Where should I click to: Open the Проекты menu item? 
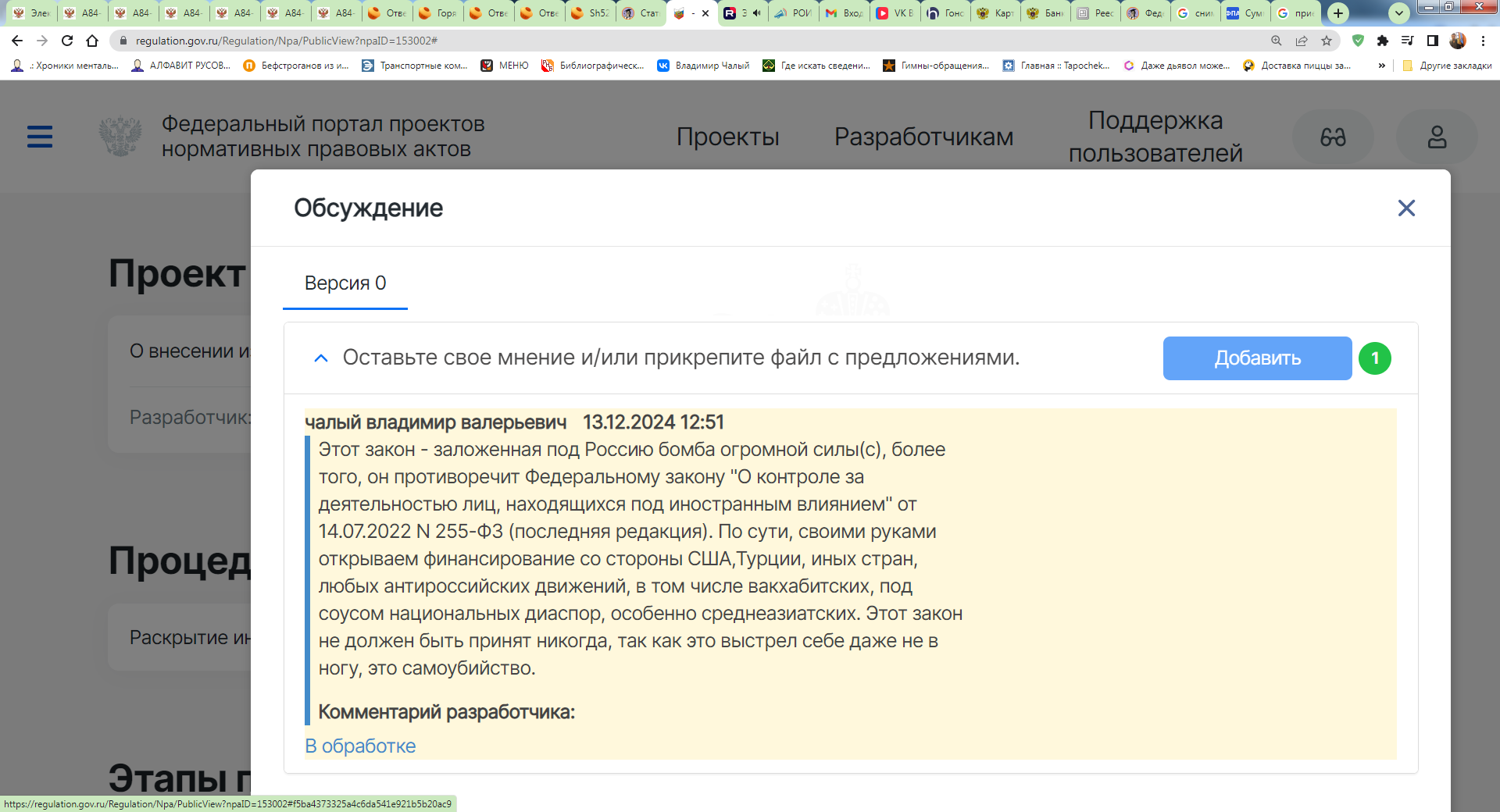click(x=727, y=137)
